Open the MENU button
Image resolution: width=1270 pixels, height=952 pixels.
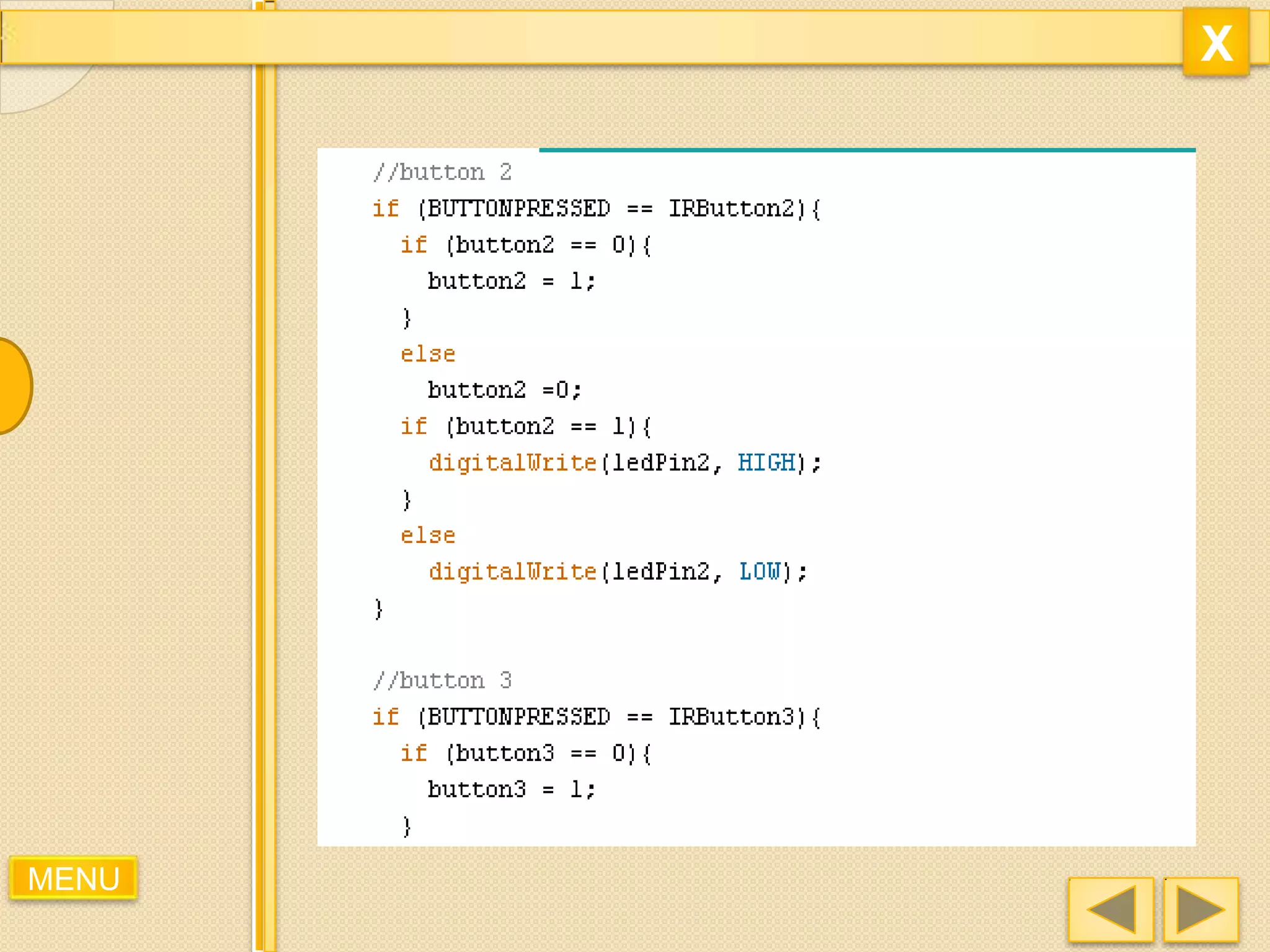tap(73, 878)
